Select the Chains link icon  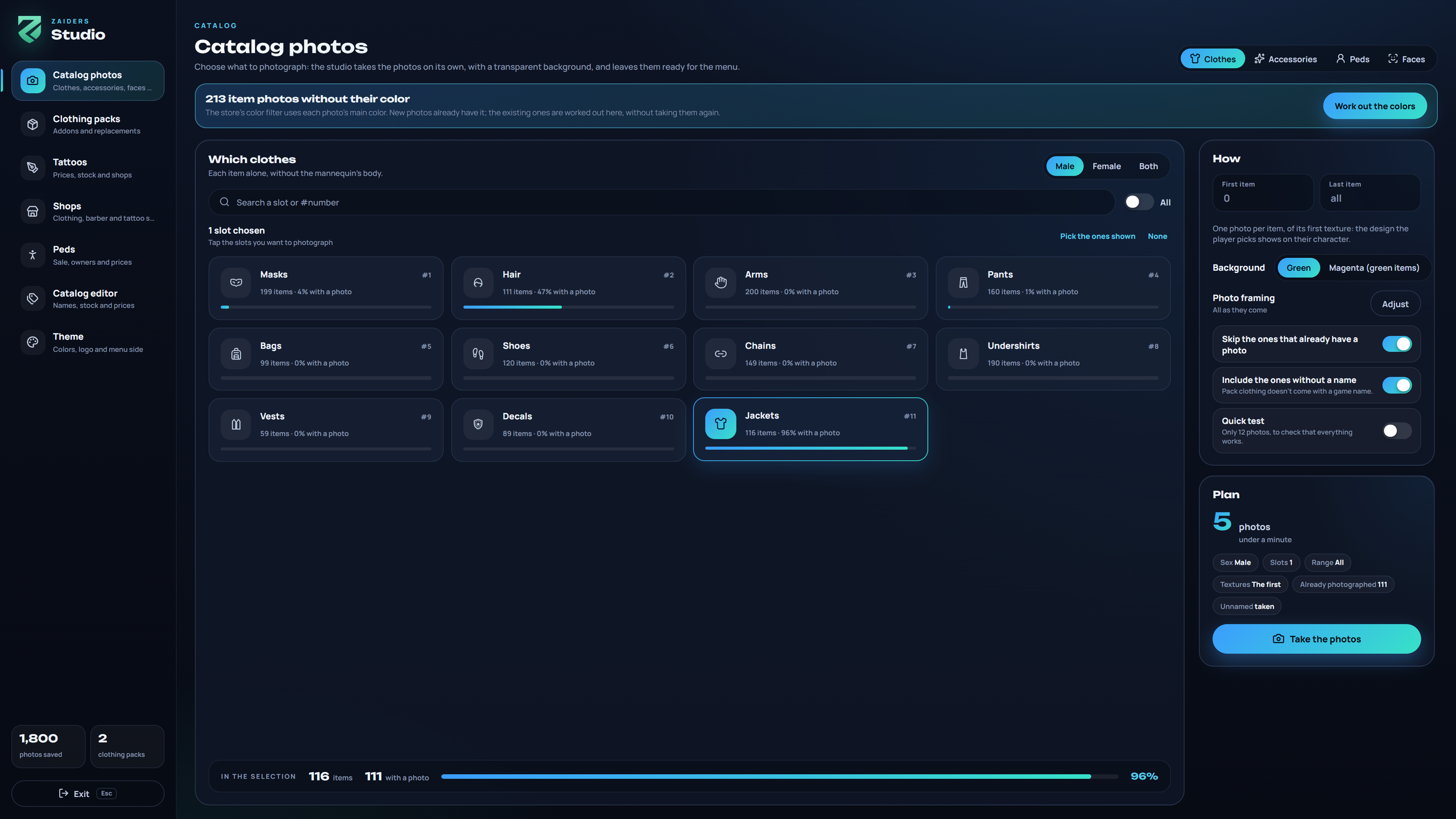[x=721, y=354]
